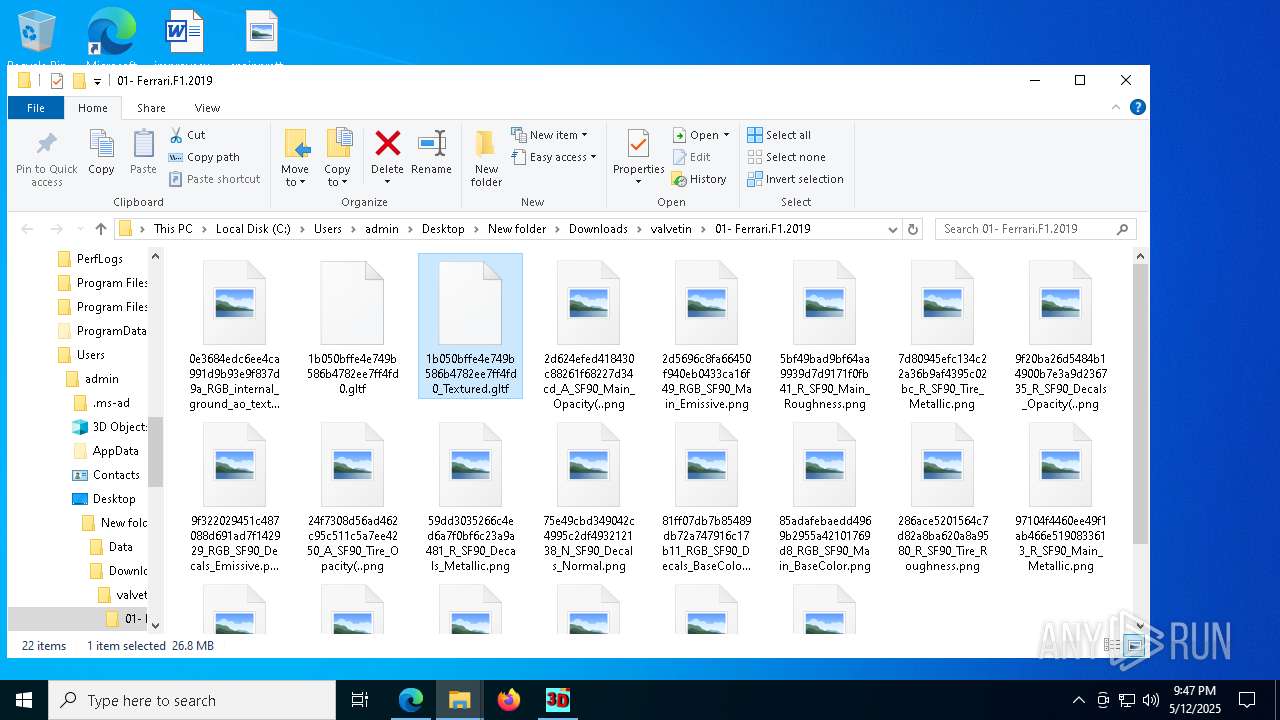
Task: Click the Rename icon
Action: [x=432, y=143]
